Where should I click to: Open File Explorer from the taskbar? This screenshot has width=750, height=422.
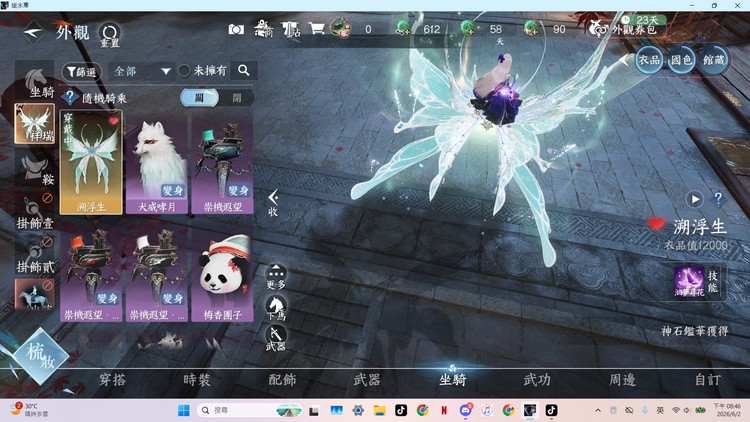380,410
